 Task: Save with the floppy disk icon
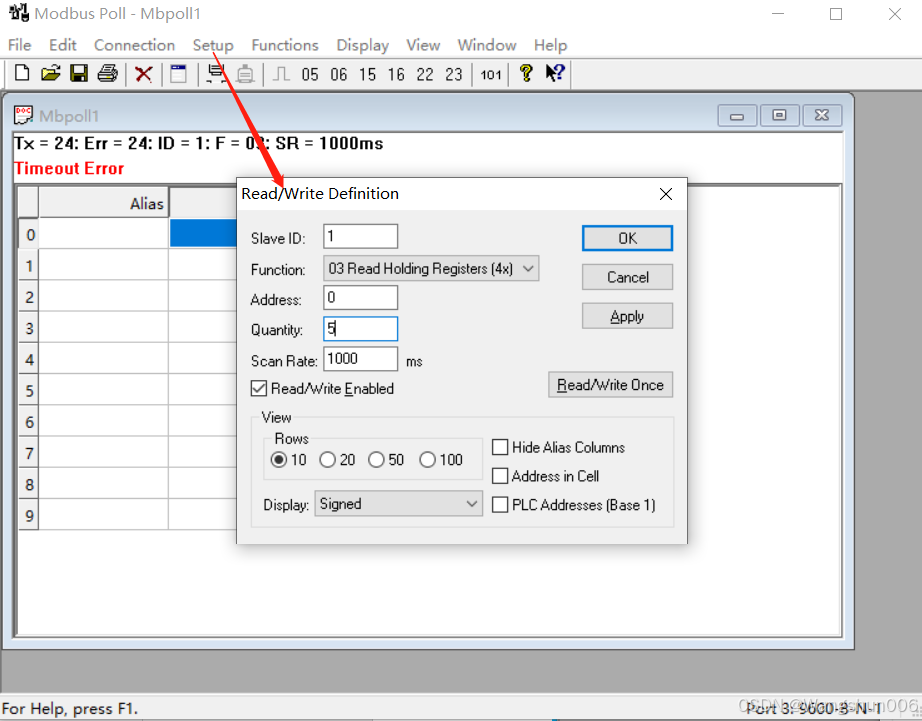79,74
